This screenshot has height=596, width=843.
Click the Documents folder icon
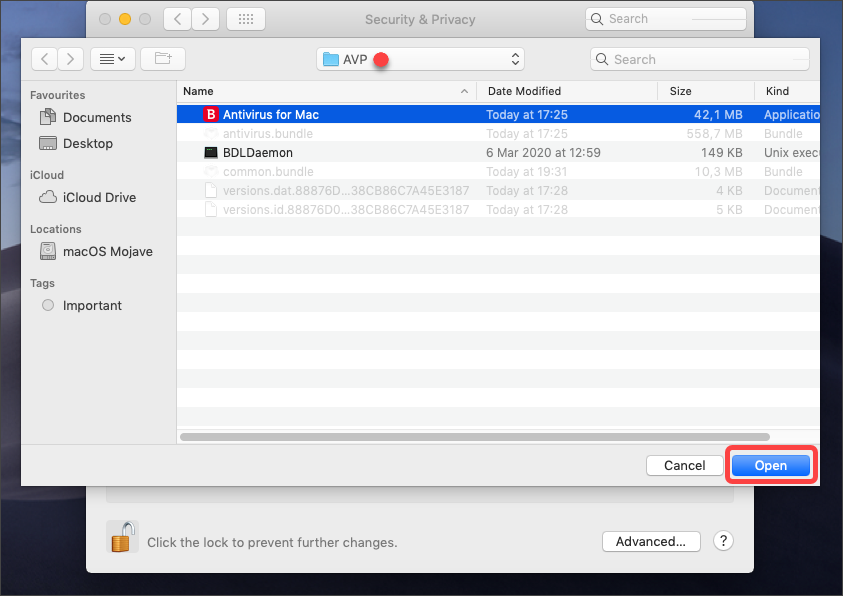click(48, 117)
